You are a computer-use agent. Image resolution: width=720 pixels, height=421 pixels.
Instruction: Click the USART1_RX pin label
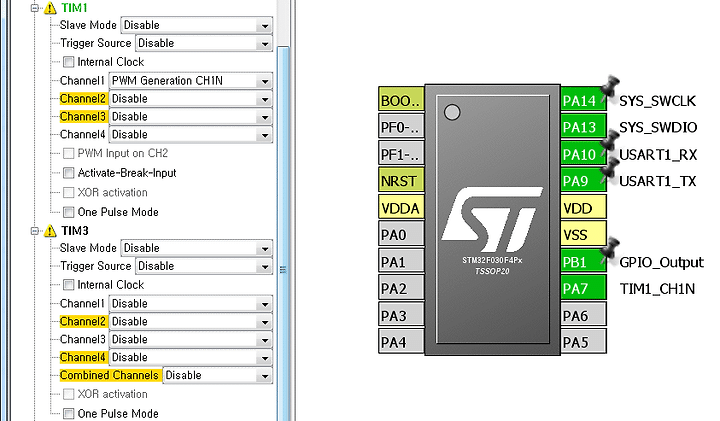[658, 155]
